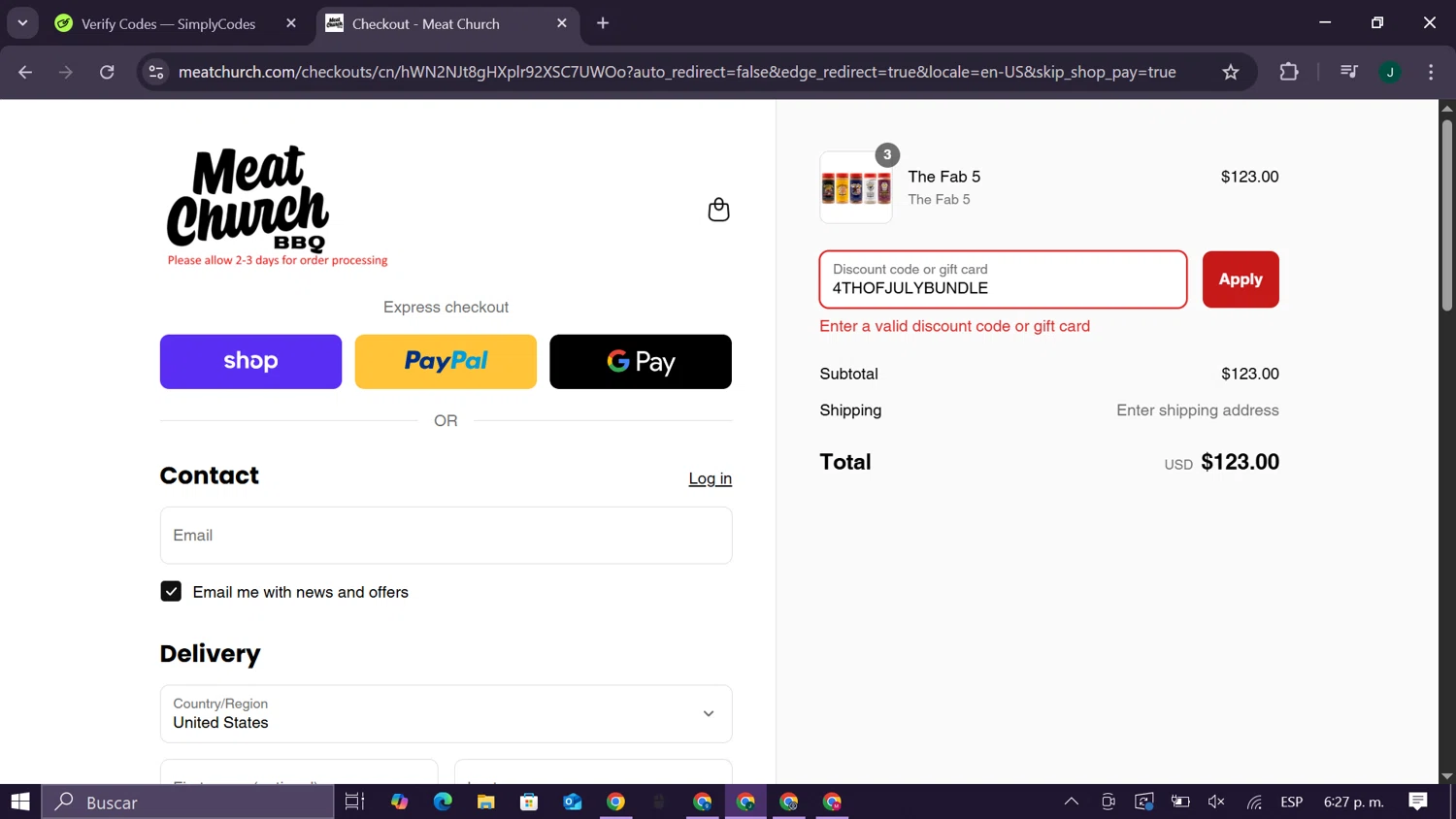Viewport: 1456px width, 819px height.
Task: Pay with Shop Pay button
Action: pyautogui.click(x=250, y=362)
